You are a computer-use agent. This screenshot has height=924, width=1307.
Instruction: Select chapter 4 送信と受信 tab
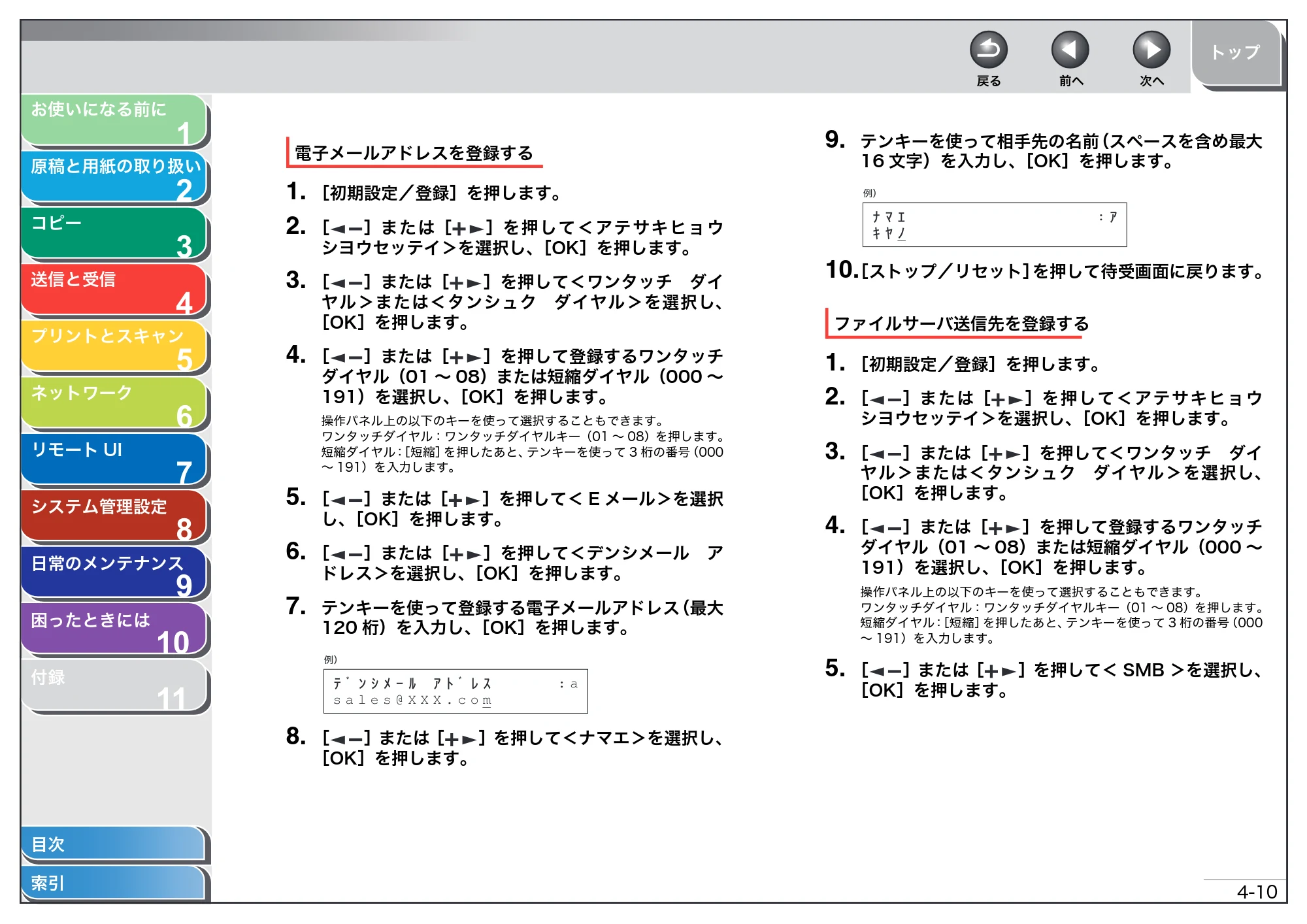pos(114,290)
